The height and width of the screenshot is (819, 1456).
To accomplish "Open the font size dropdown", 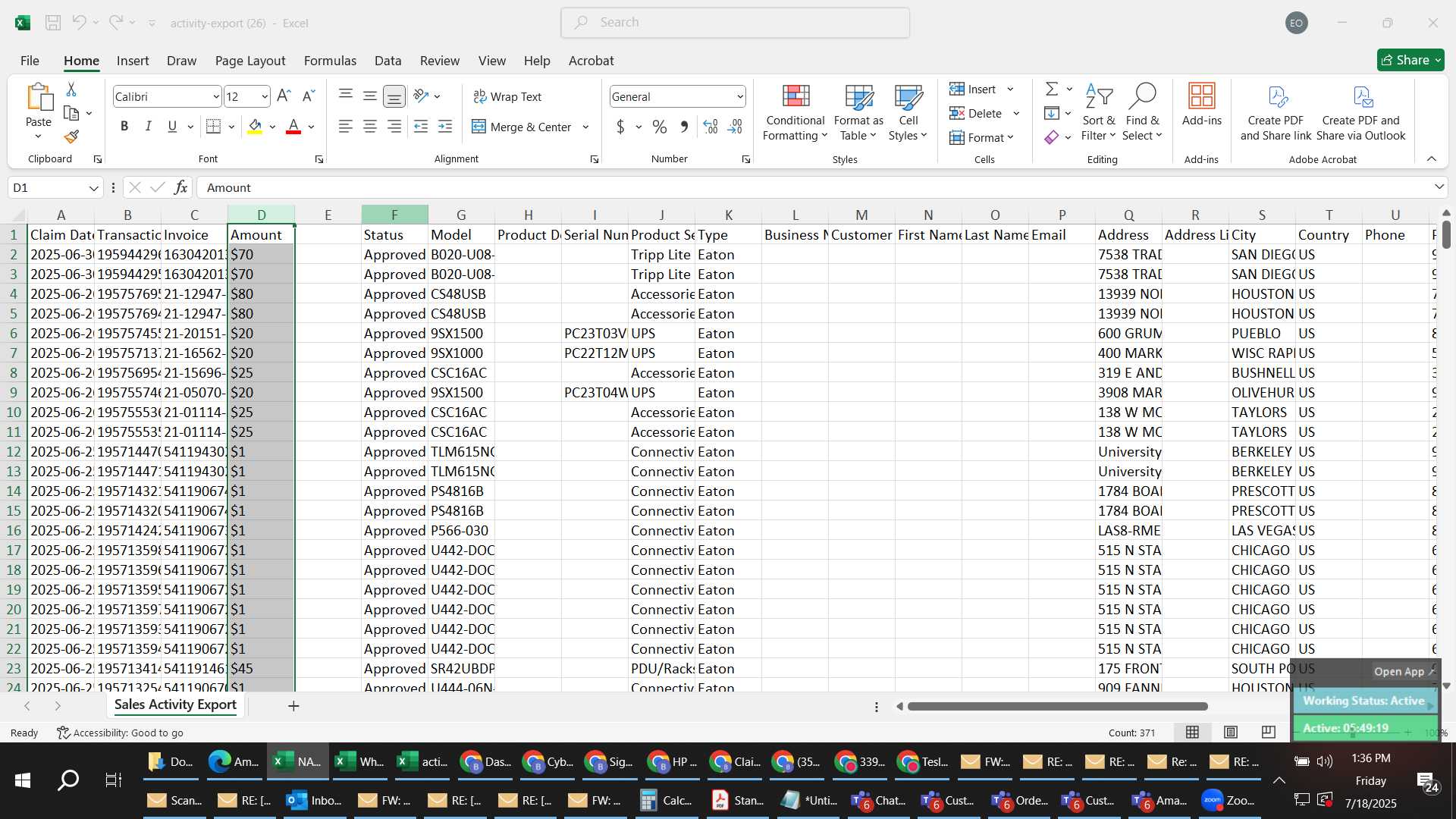I will click(x=264, y=96).
